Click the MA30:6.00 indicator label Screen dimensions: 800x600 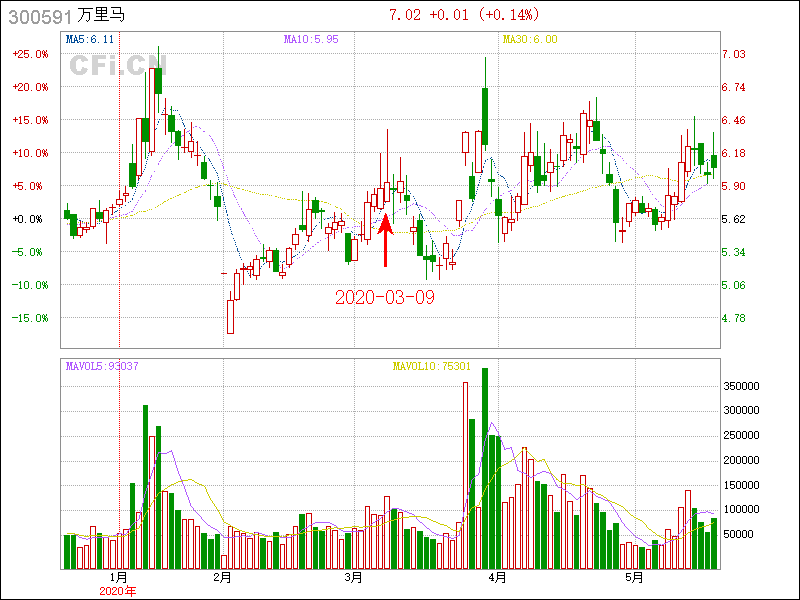[530, 40]
